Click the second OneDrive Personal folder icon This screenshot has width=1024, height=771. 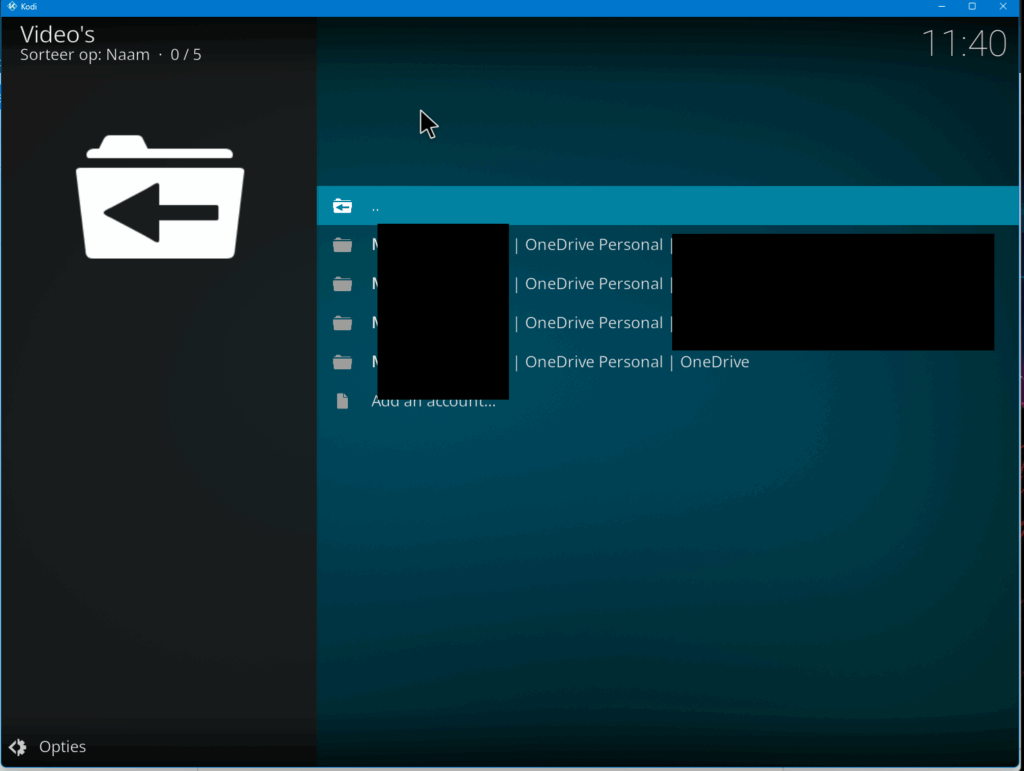click(x=343, y=284)
